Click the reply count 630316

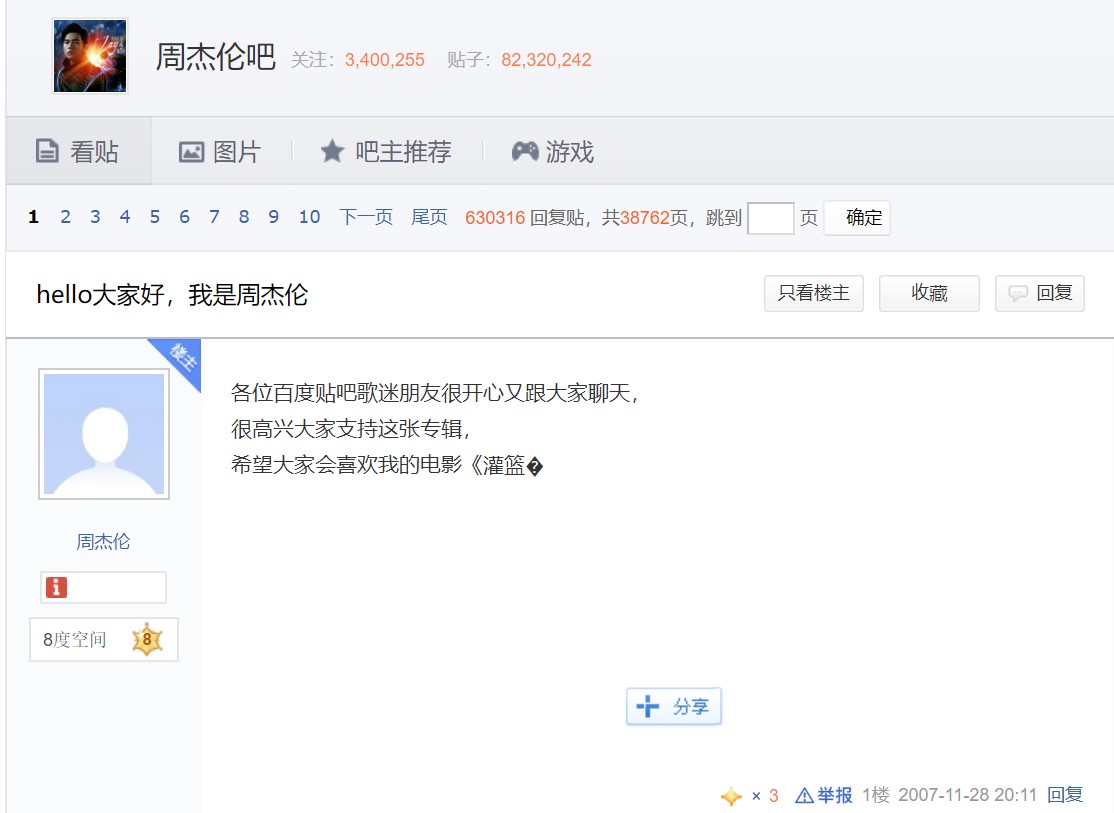tap(495, 217)
